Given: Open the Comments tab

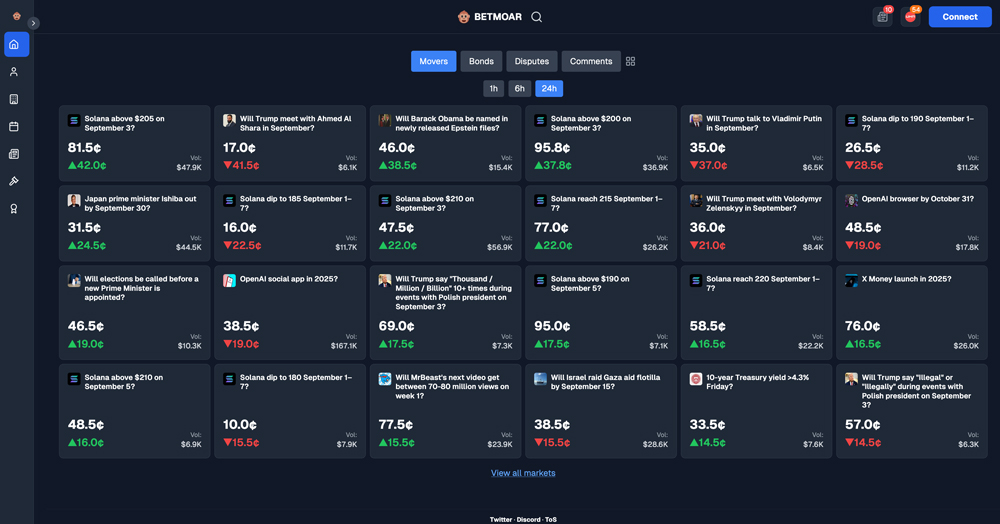Looking at the screenshot, I should click(591, 62).
